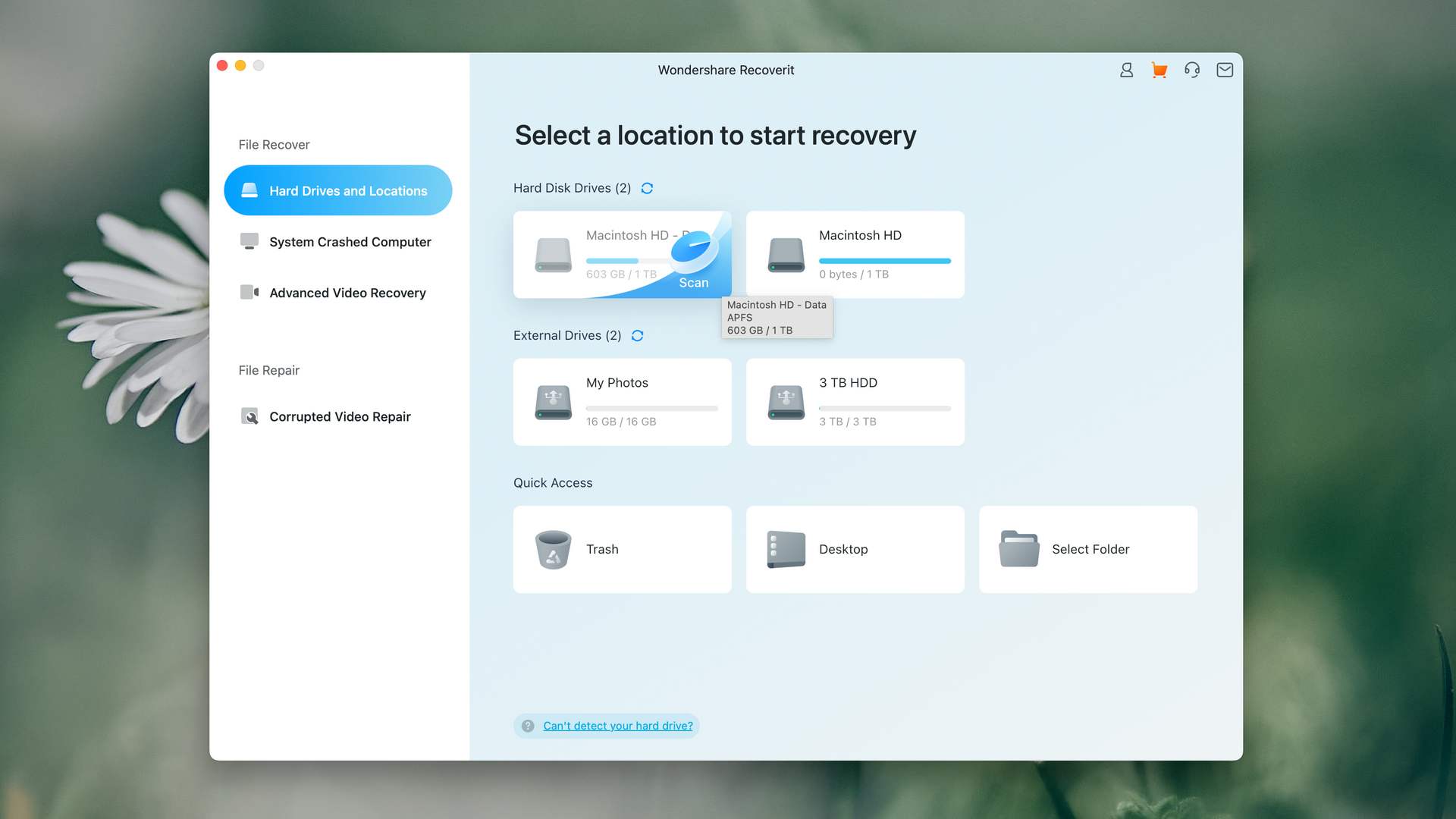Open the user account icon
Image resolution: width=1456 pixels, height=819 pixels.
1126,70
